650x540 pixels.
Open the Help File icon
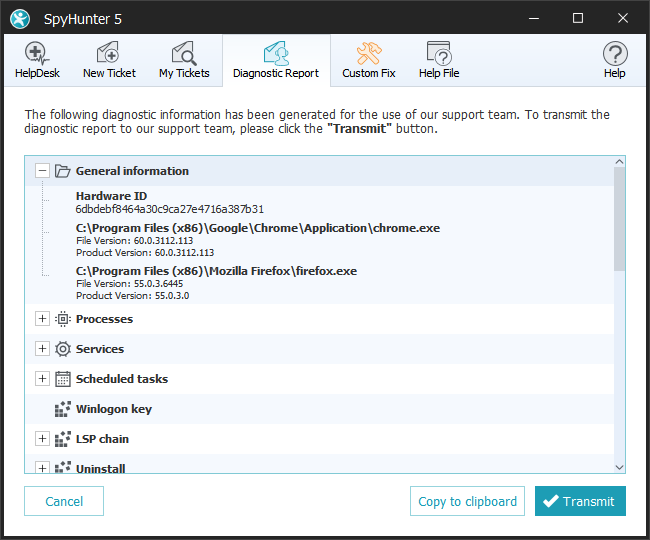[x=438, y=54]
